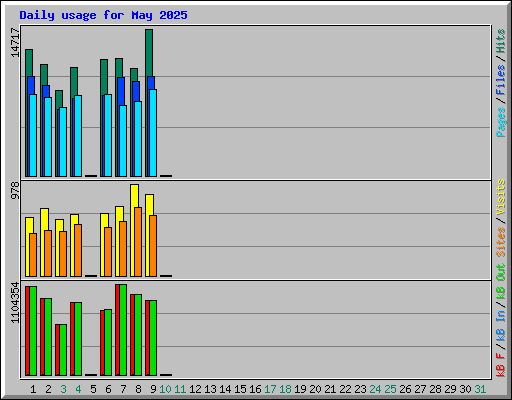Click the 978 visits axis value

[15, 190]
